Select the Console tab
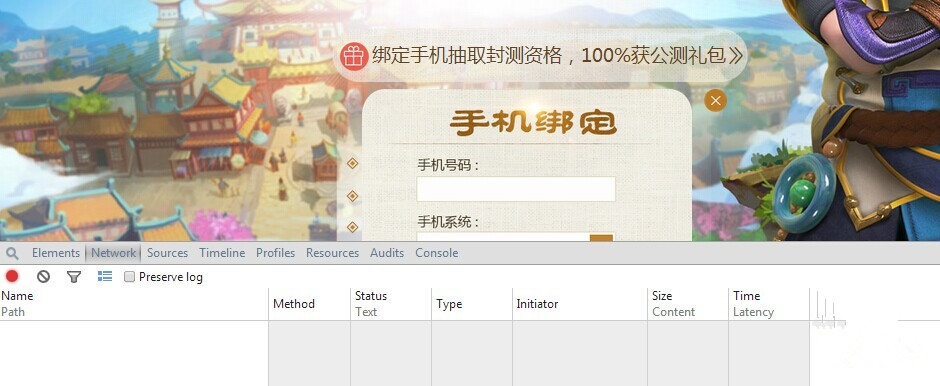The height and width of the screenshot is (386, 940). pyautogui.click(x=436, y=253)
